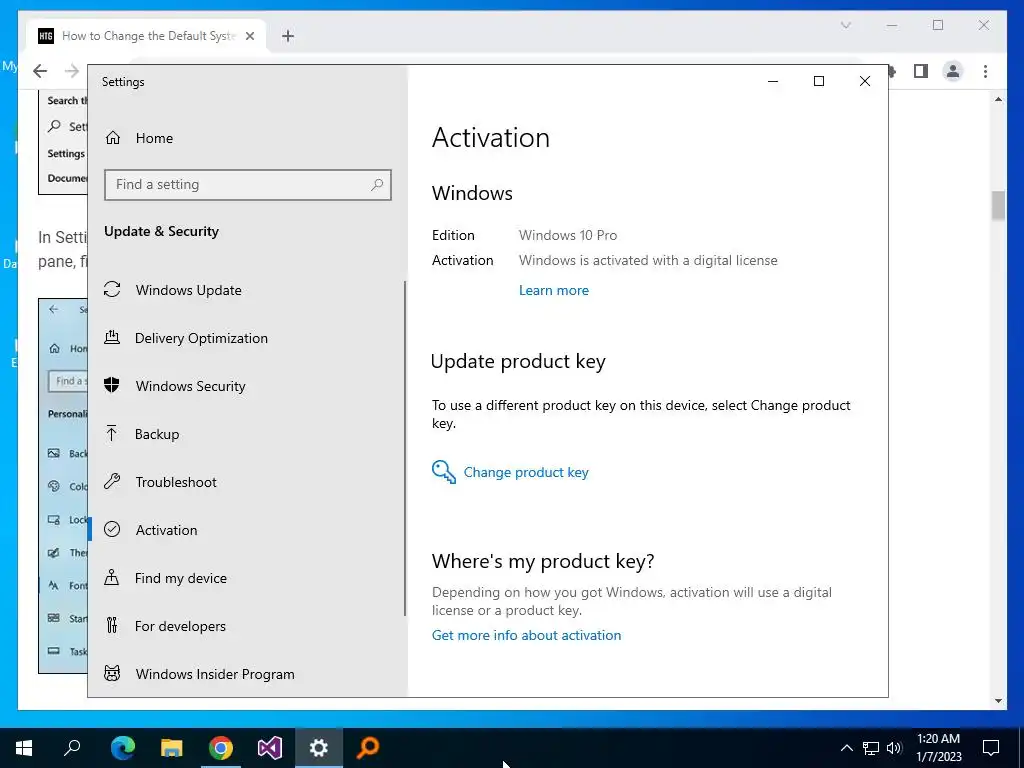This screenshot has width=1024, height=768.
Task: Select Windows Security in sidebar
Action: pyautogui.click(x=190, y=386)
